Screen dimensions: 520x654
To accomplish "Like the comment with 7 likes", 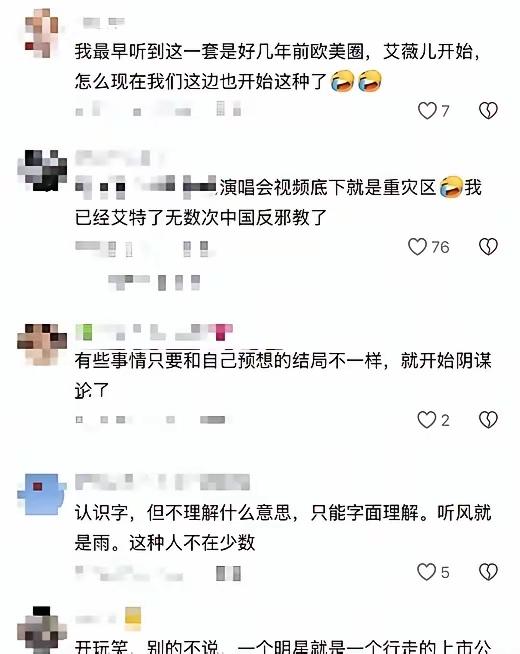I will (427, 111).
